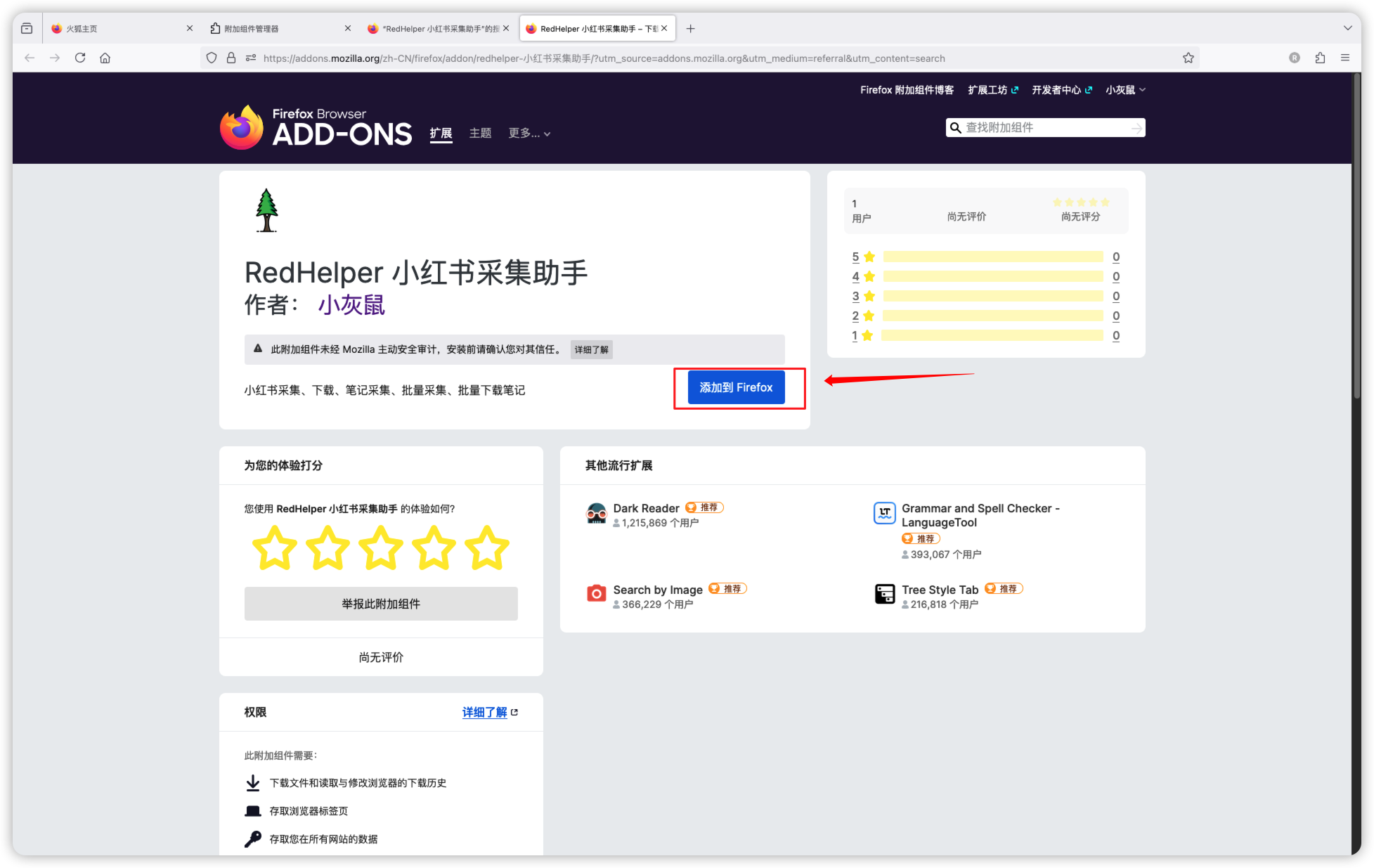Rate the add-on one star

[275, 548]
